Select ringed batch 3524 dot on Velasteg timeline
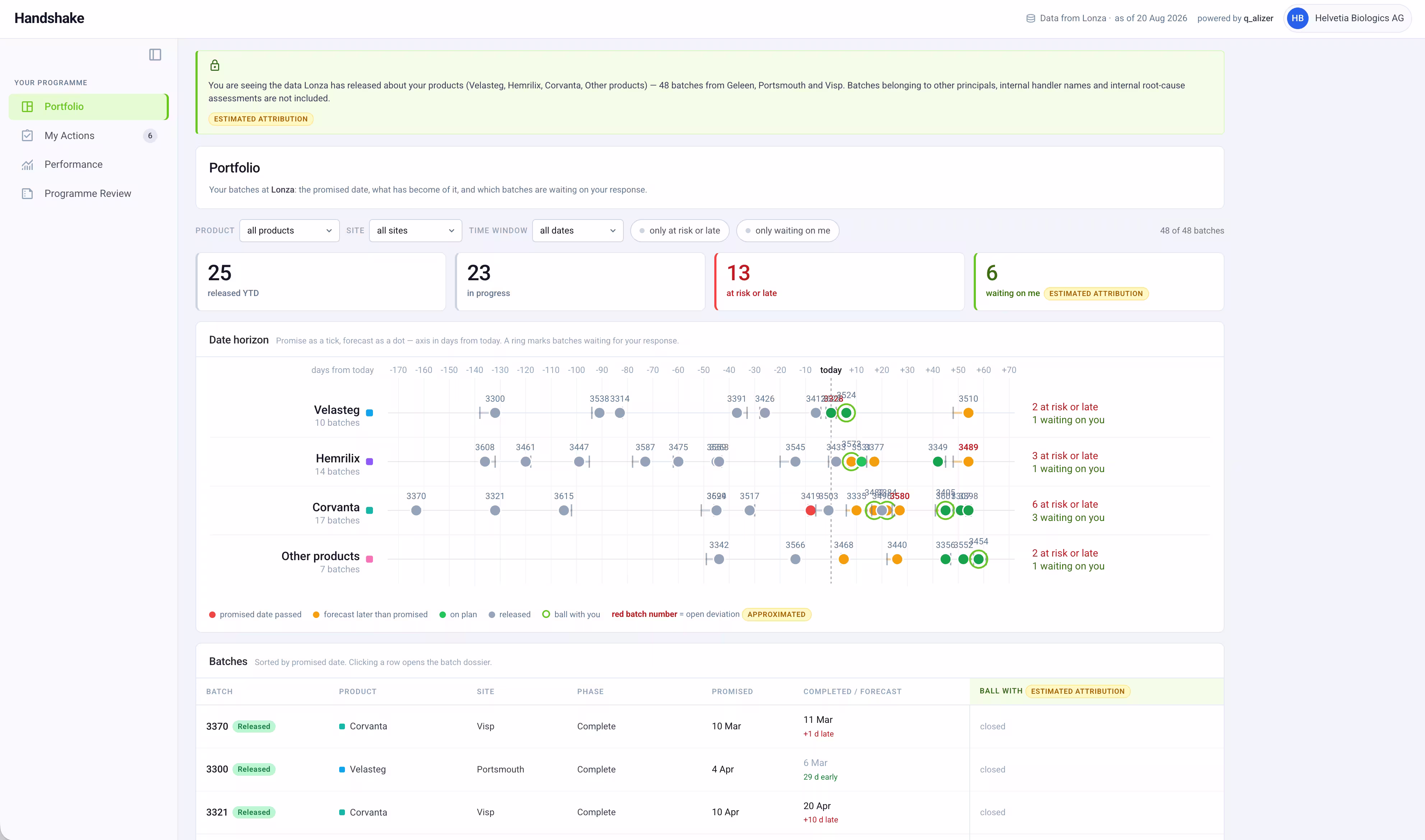The width and height of the screenshot is (1425, 840). [x=846, y=413]
